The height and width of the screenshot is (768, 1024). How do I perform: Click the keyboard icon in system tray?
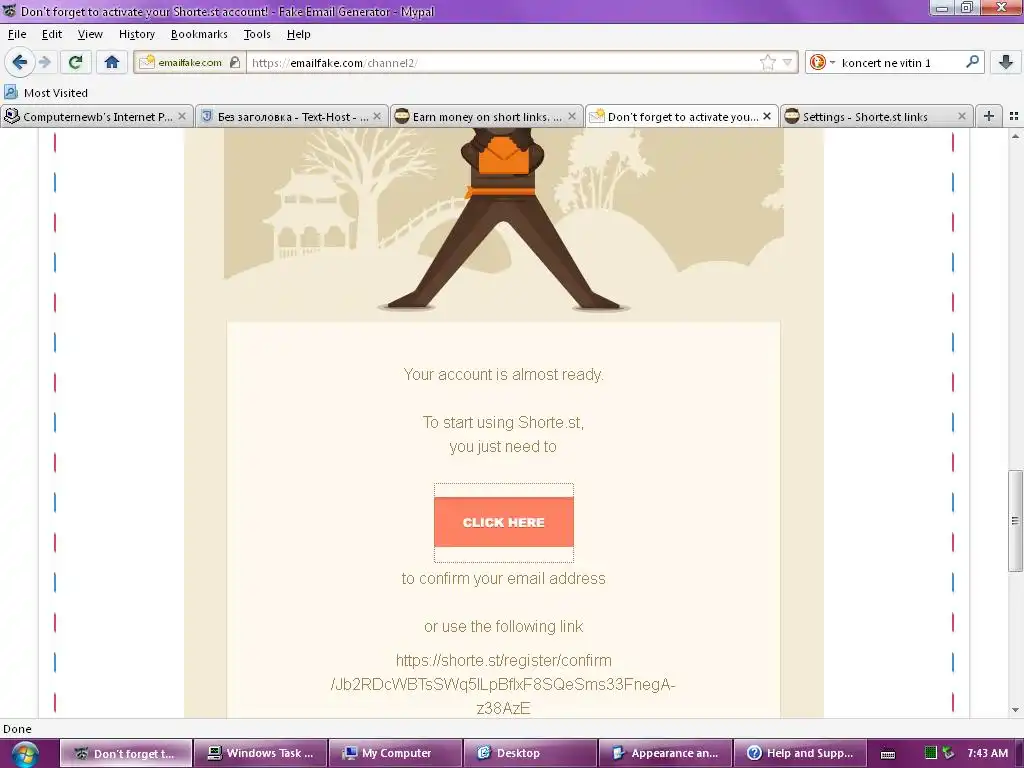[888, 754]
